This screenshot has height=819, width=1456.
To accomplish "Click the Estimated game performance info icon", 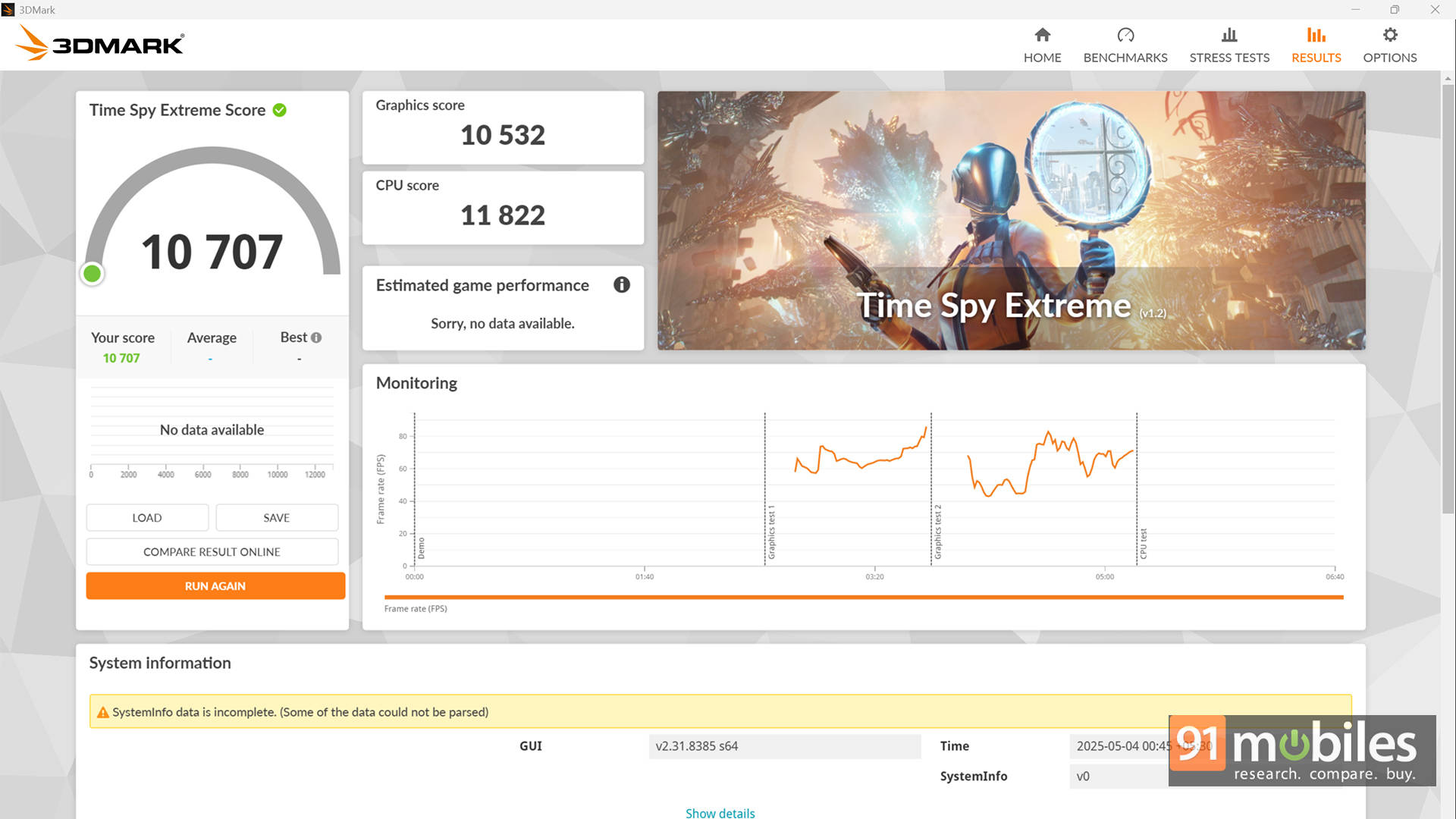I will 622,284.
